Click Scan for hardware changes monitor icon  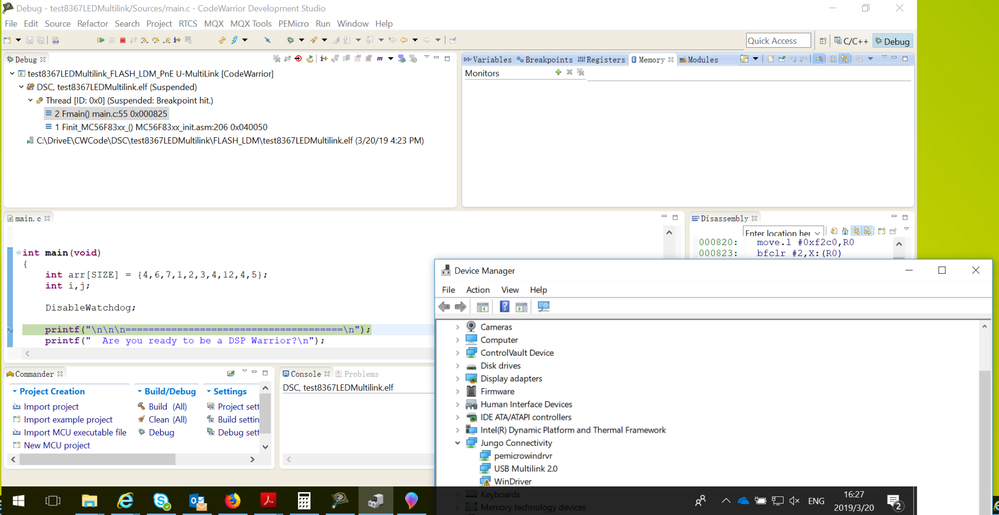[543, 307]
